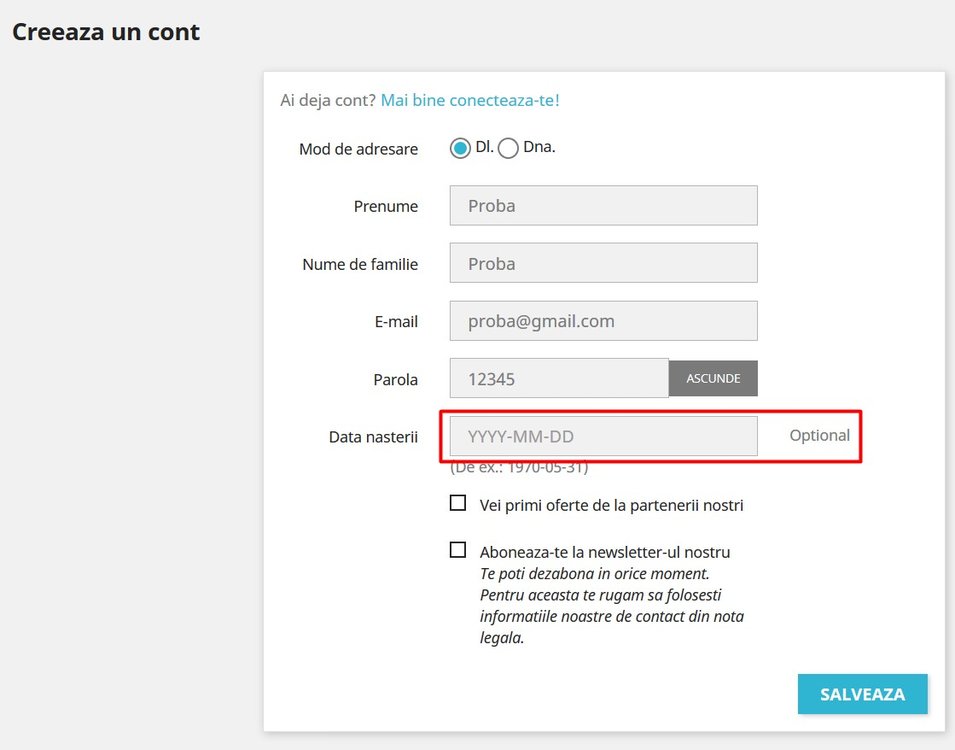955x750 pixels.
Task: Focus the Prenume text input box
Action: 603,206
